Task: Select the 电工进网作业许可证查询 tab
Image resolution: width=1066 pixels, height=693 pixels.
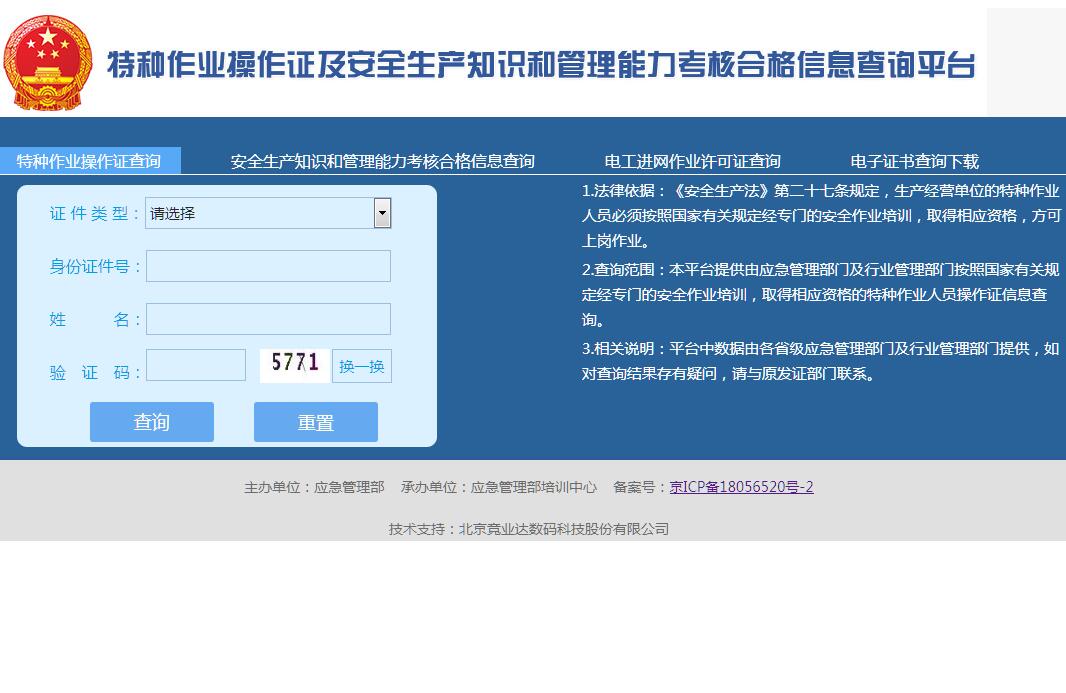Action: (692, 161)
